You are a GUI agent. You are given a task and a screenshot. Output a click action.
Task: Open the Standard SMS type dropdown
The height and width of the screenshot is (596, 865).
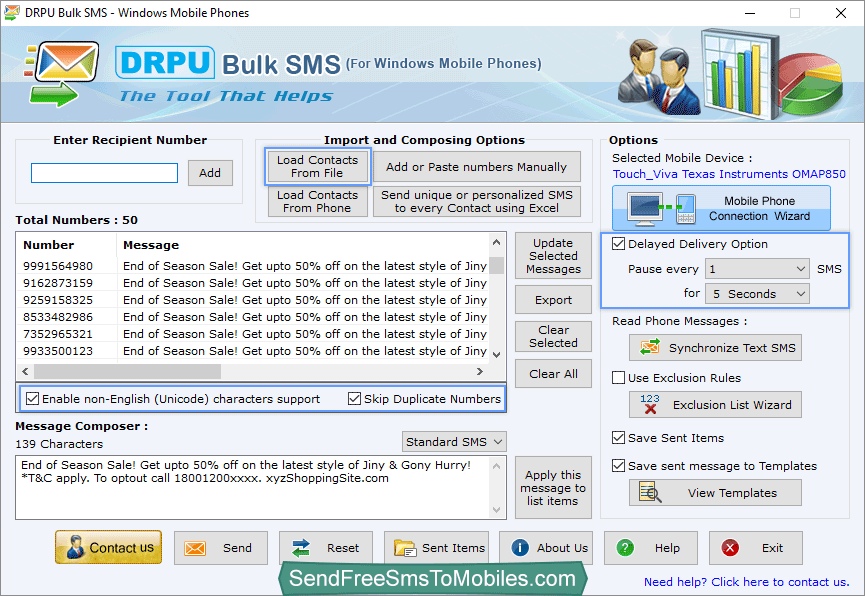pos(453,441)
